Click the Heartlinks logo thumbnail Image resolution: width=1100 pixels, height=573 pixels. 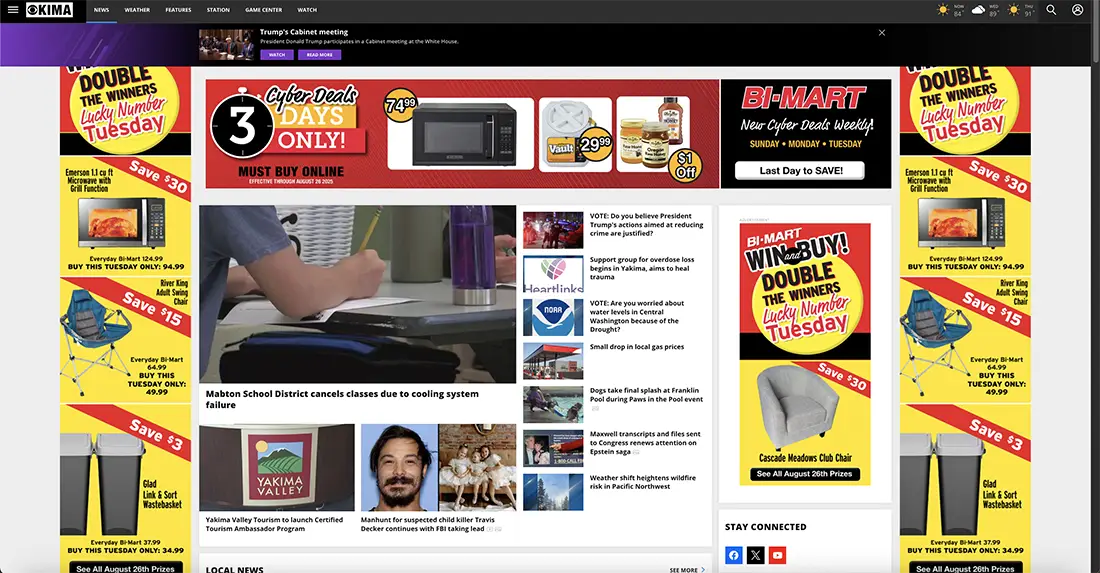coord(553,274)
